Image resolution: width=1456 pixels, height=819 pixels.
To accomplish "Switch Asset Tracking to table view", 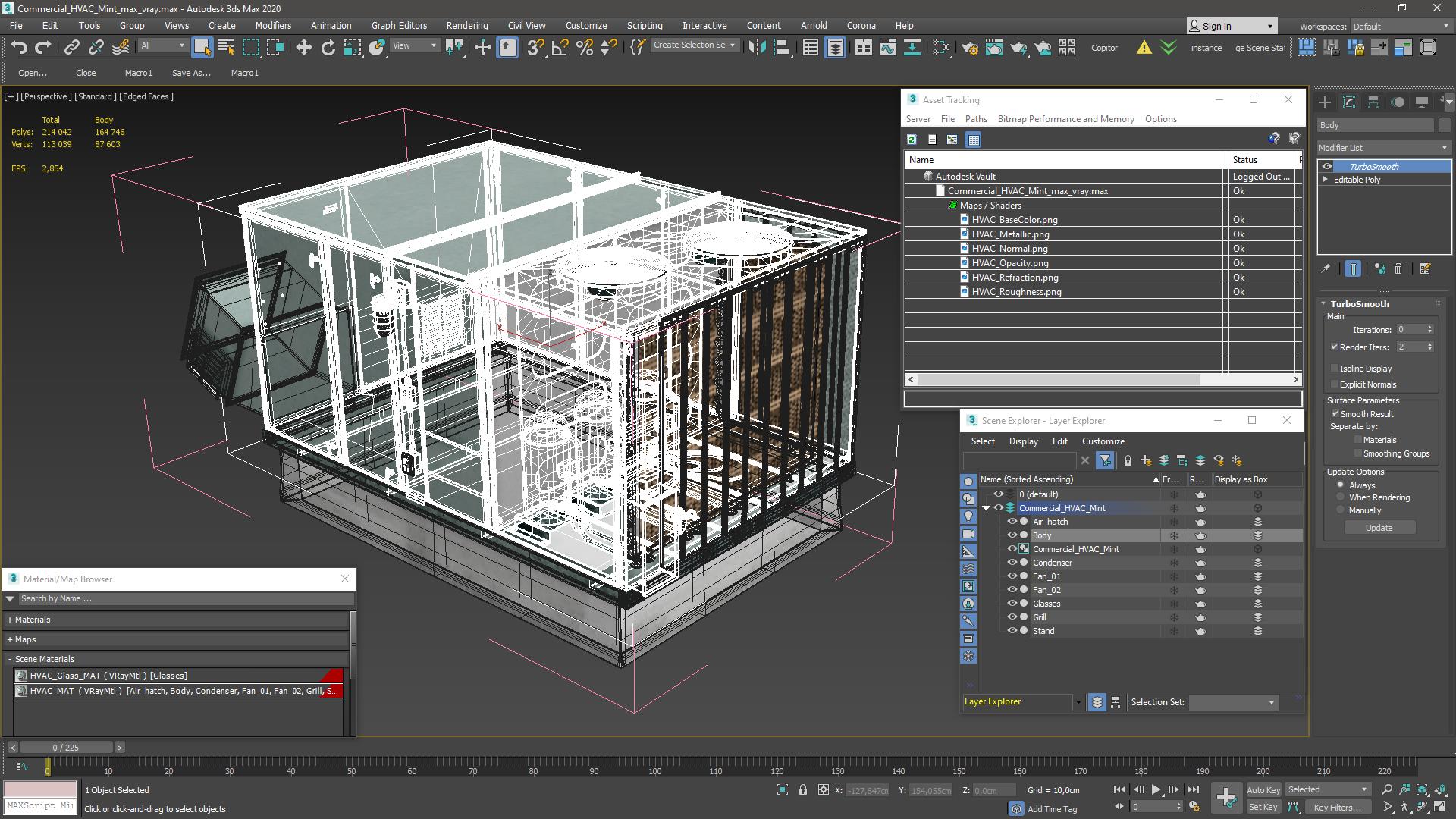I will [x=974, y=140].
